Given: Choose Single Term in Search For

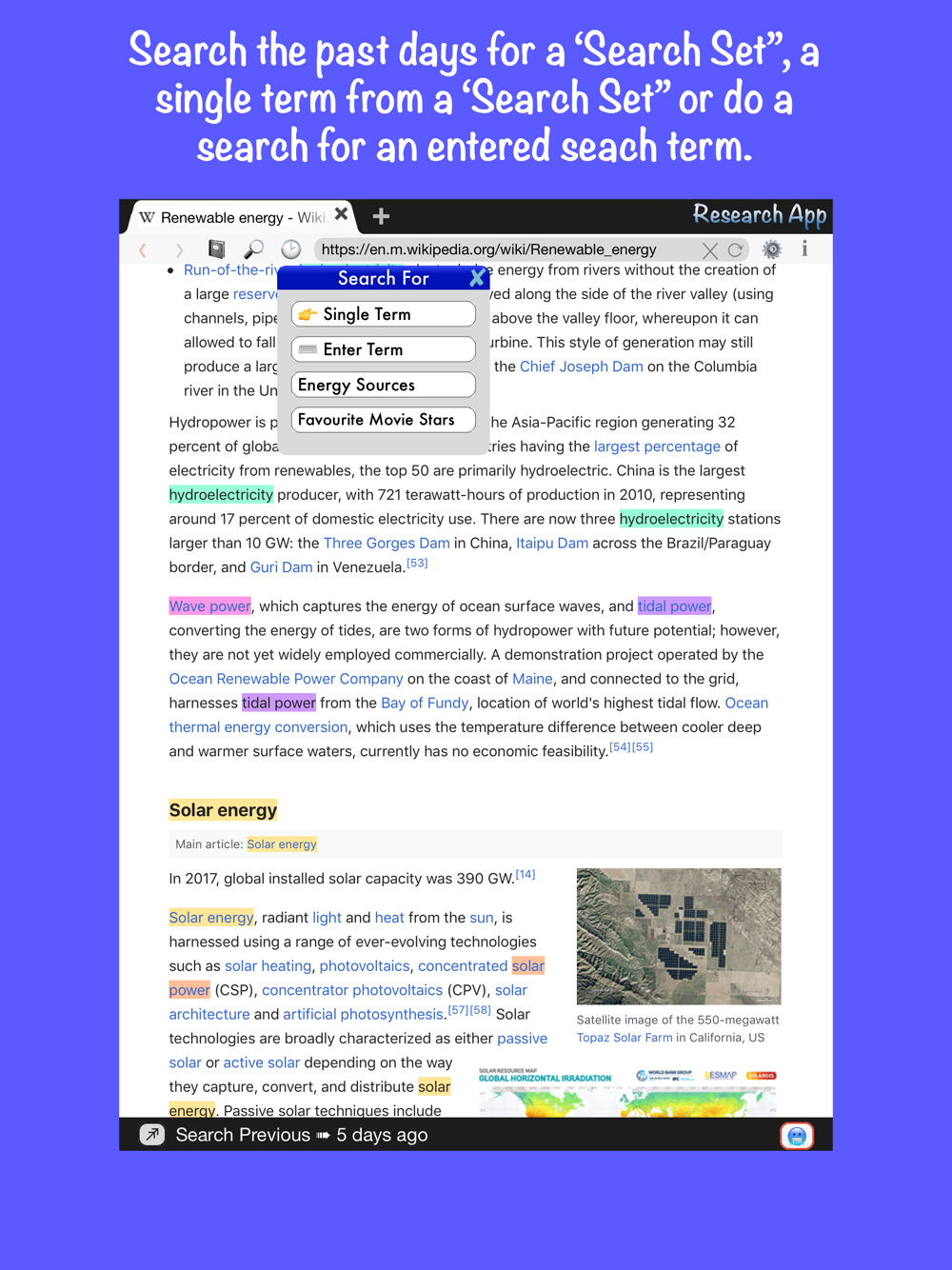Looking at the screenshot, I should coord(383,314).
